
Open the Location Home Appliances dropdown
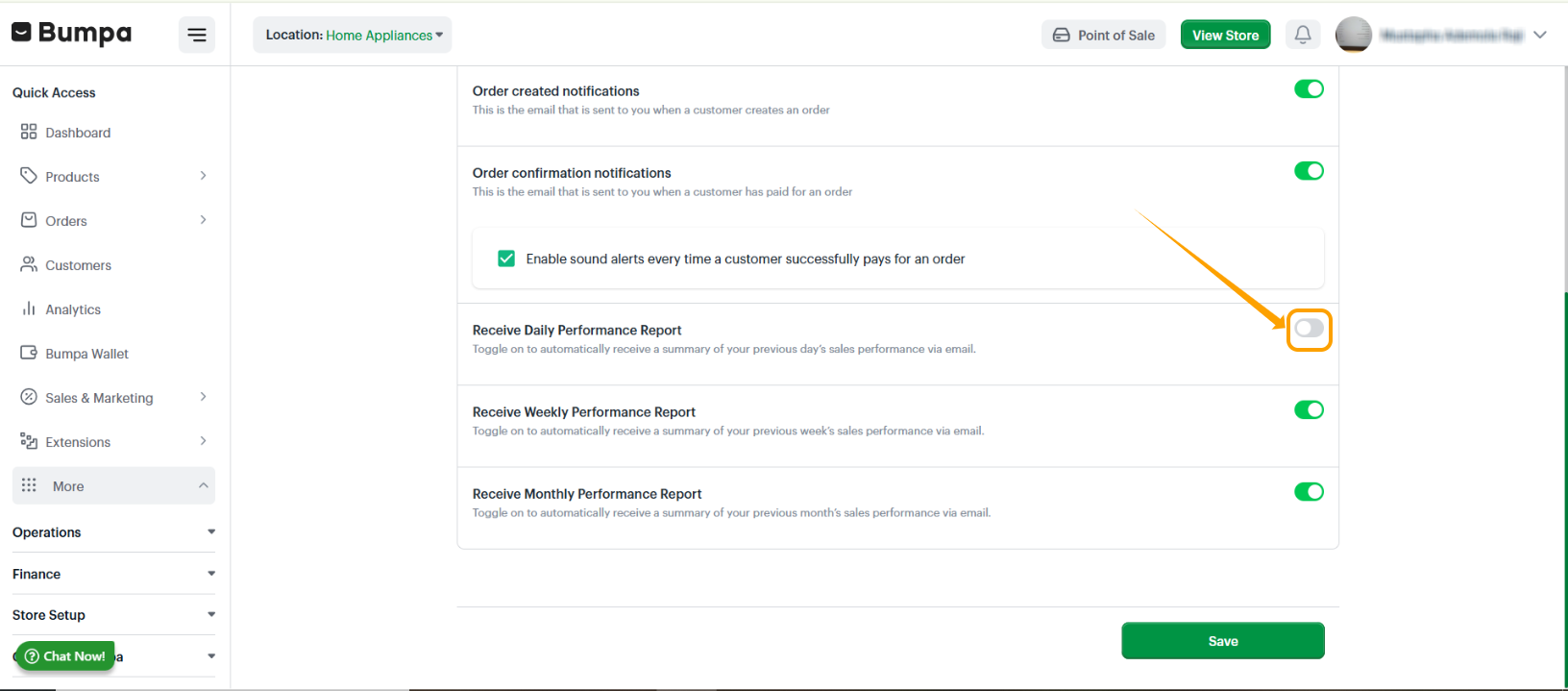pos(353,35)
